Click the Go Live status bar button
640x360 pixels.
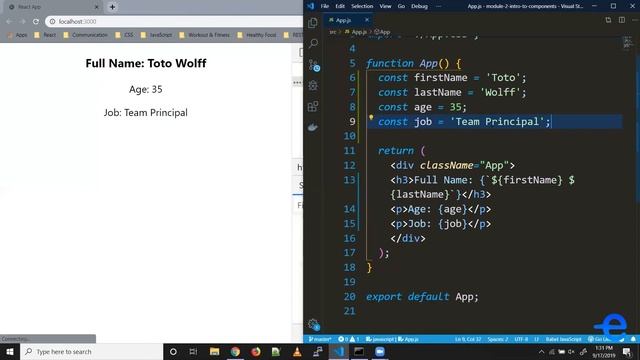point(599,339)
